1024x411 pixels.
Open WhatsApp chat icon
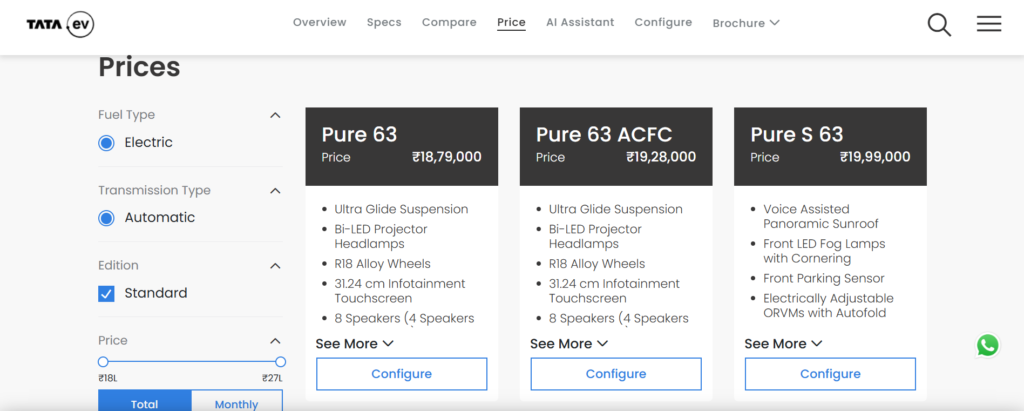(987, 345)
